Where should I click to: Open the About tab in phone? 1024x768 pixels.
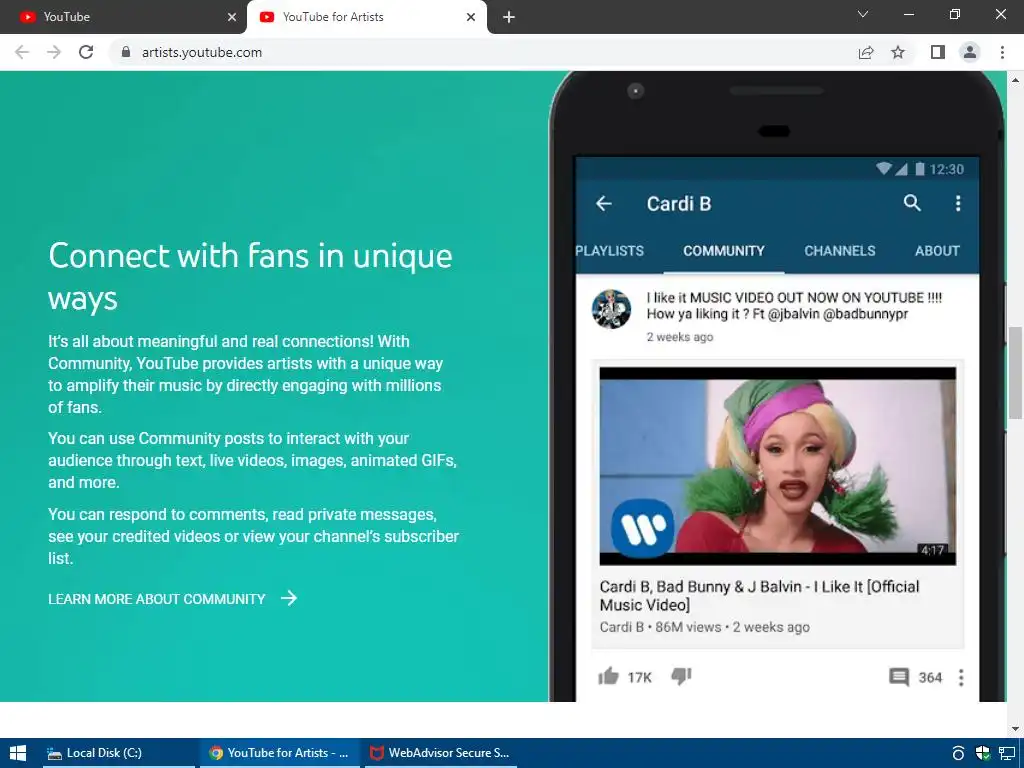[x=937, y=251]
